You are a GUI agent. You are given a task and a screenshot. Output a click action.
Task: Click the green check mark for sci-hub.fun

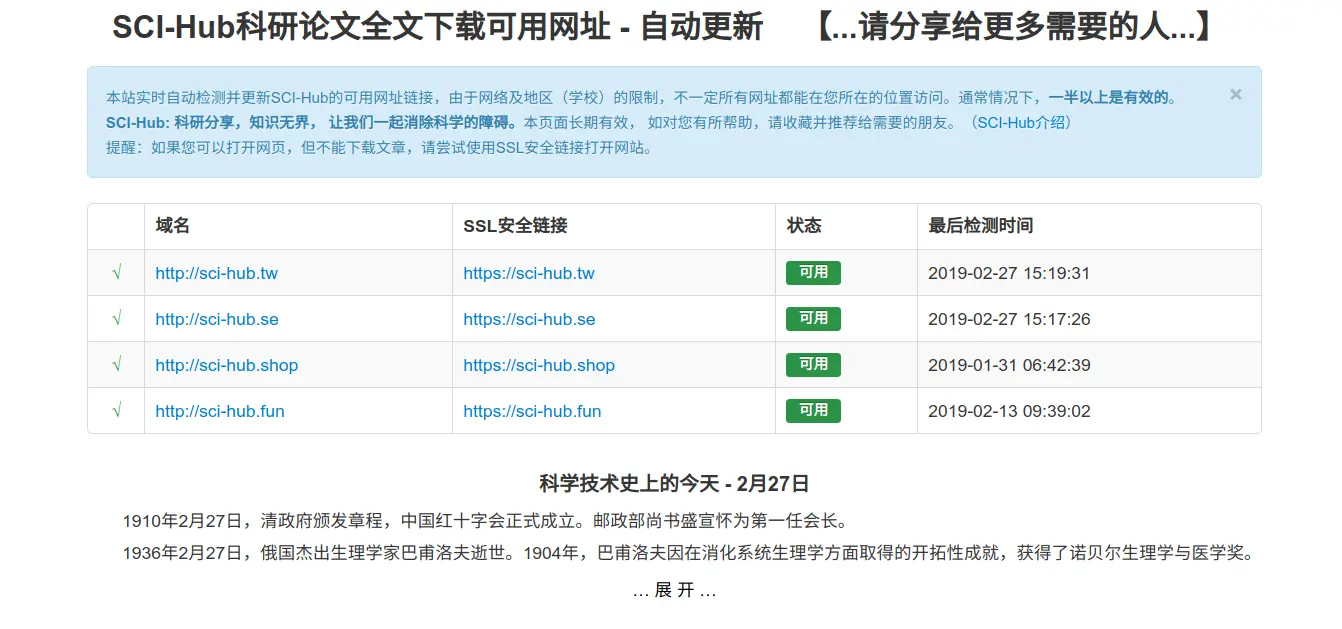click(117, 410)
